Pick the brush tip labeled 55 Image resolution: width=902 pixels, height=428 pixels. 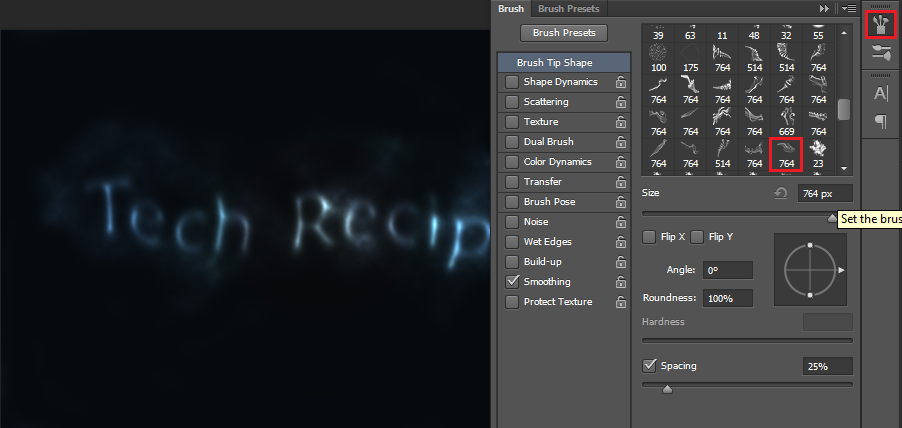click(x=818, y=33)
